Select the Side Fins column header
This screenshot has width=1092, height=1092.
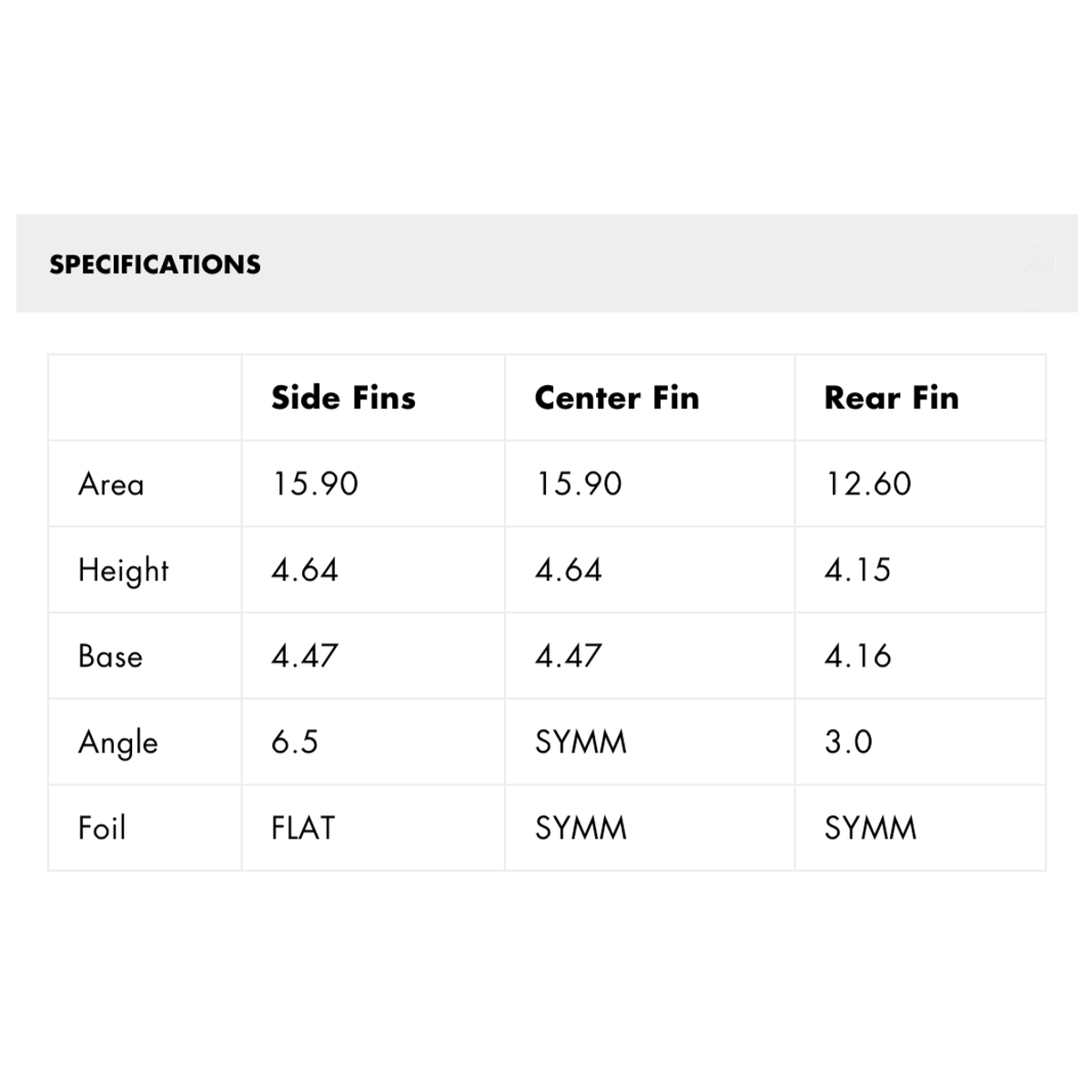tap(343, 398)
